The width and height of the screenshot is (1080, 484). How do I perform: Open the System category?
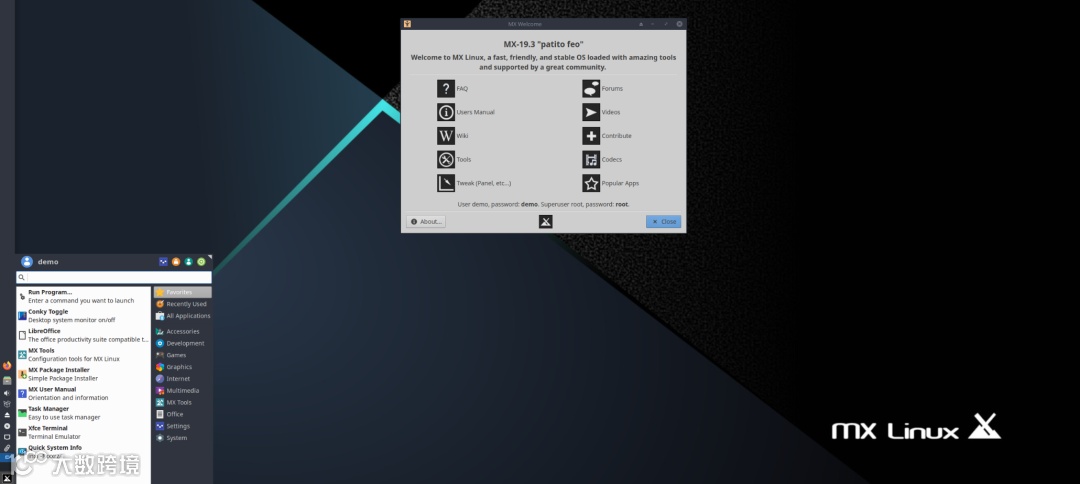[x=183, y=438]
